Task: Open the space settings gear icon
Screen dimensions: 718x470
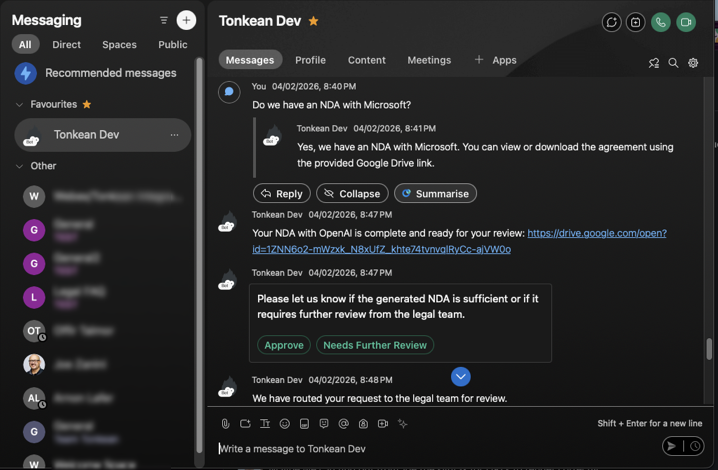Action: tap(693, 63)
